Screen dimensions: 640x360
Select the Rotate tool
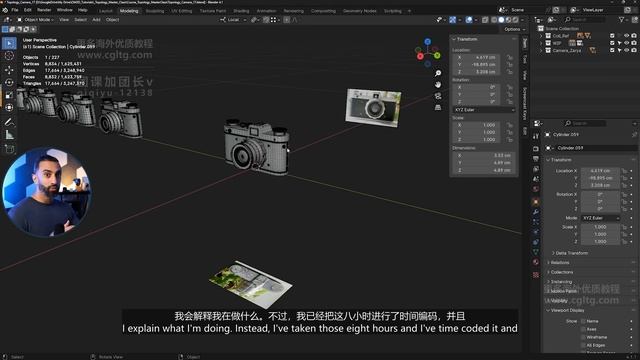point(9,82)
